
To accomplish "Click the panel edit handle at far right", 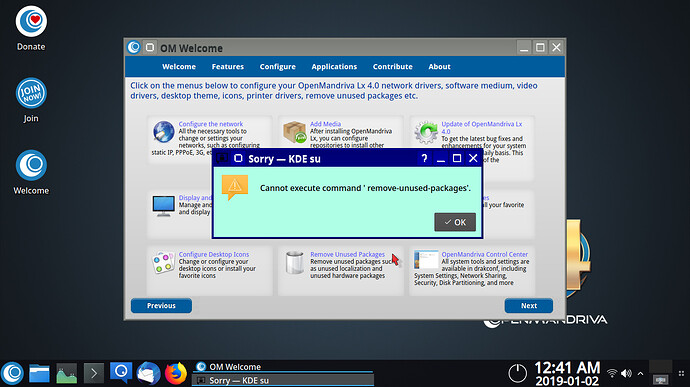I will click(681, 373).
